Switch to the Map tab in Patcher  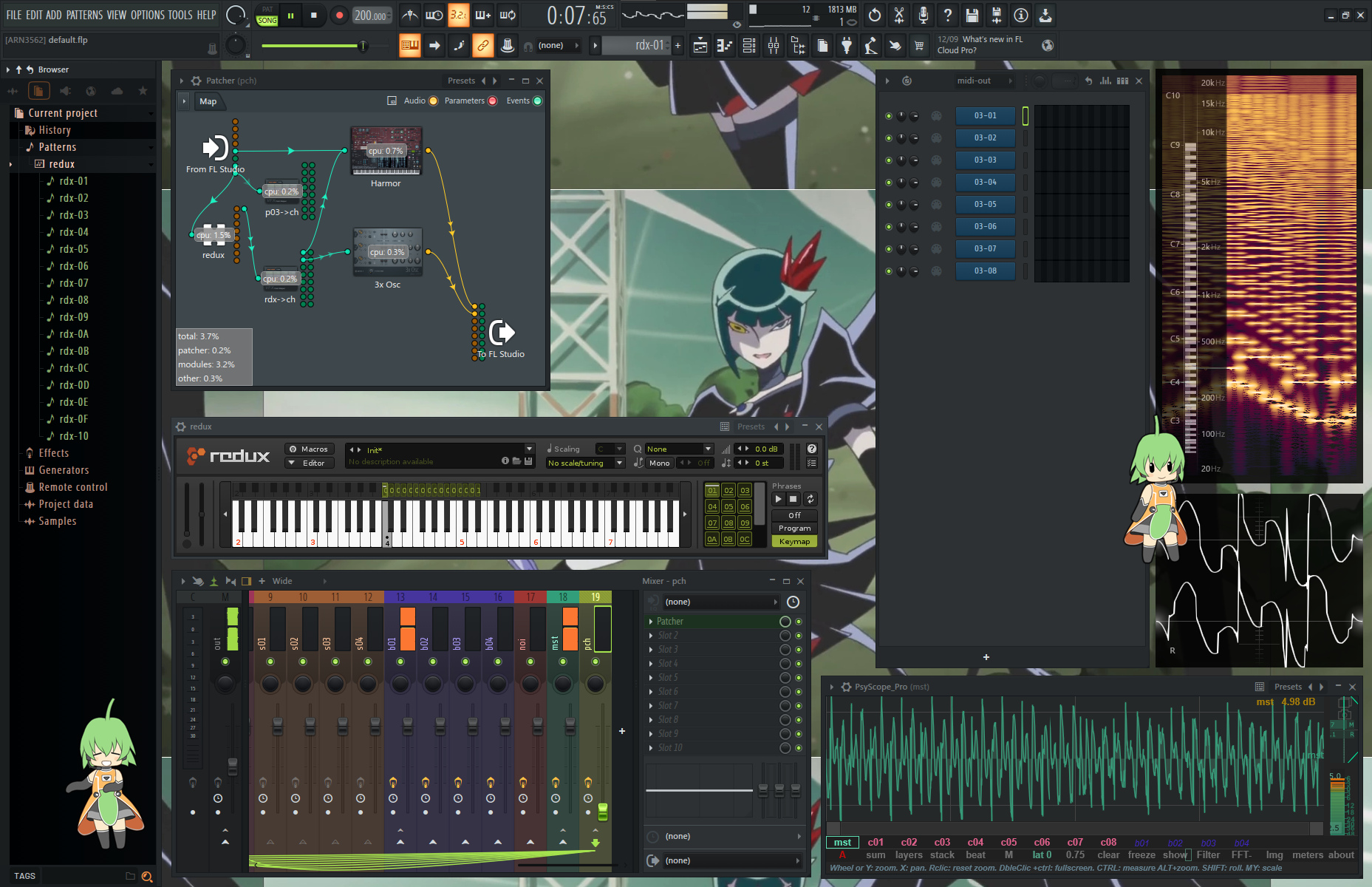(x=208, y=101)
